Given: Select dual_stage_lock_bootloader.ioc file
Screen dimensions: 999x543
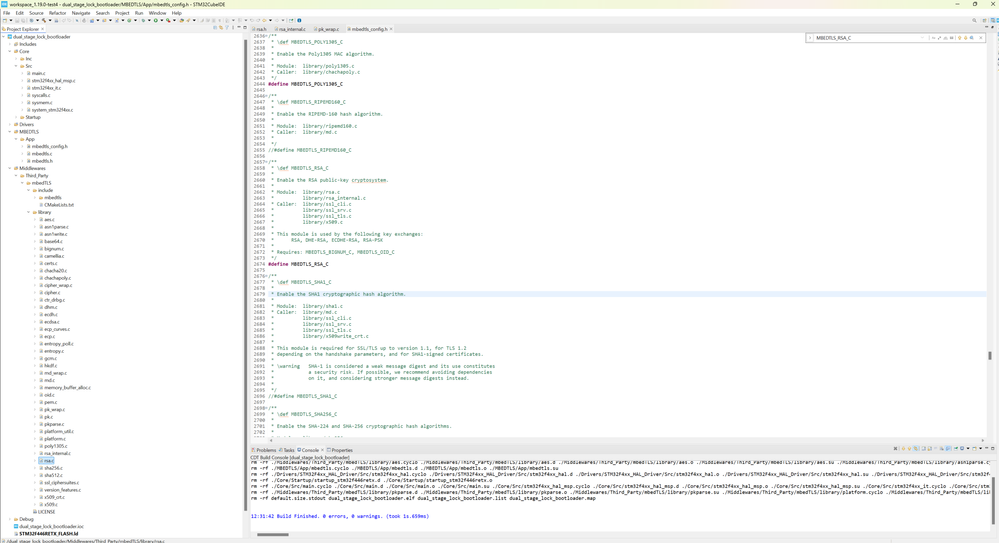Looking at the screenshot, I should click(x=51, y=526).
